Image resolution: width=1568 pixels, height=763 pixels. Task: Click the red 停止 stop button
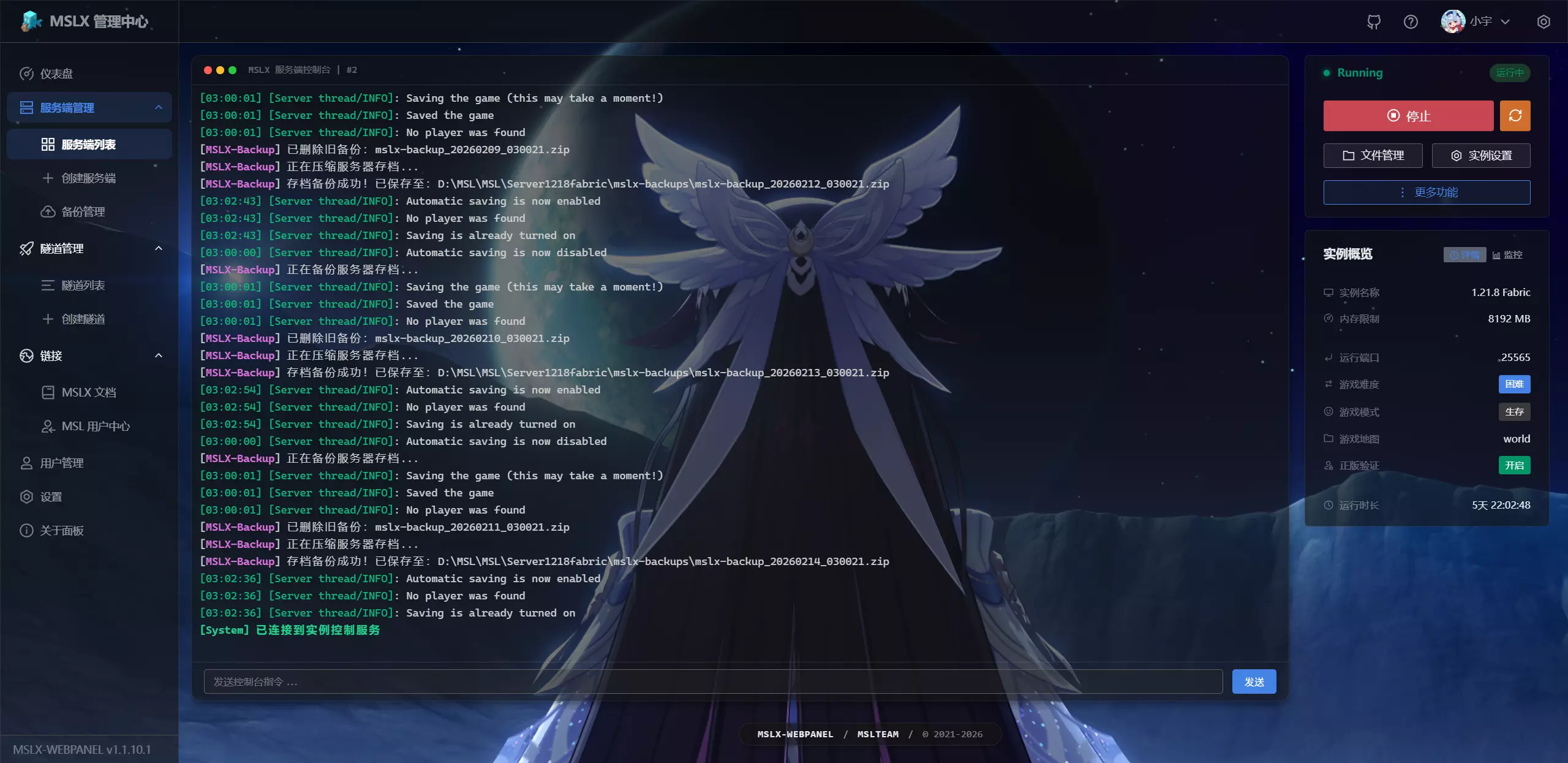(1408, 116)
